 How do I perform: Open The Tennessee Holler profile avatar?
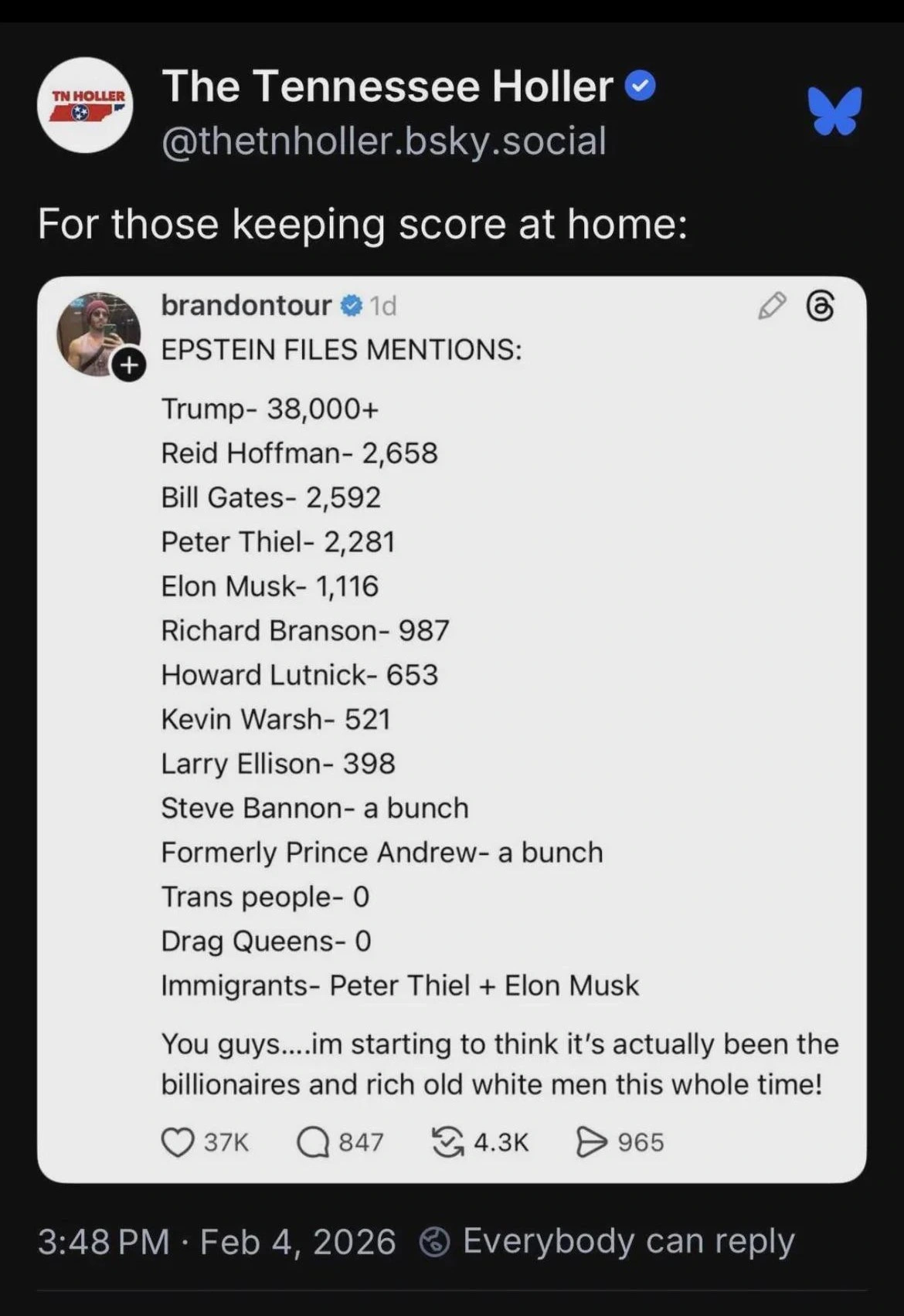coord(85,105)
